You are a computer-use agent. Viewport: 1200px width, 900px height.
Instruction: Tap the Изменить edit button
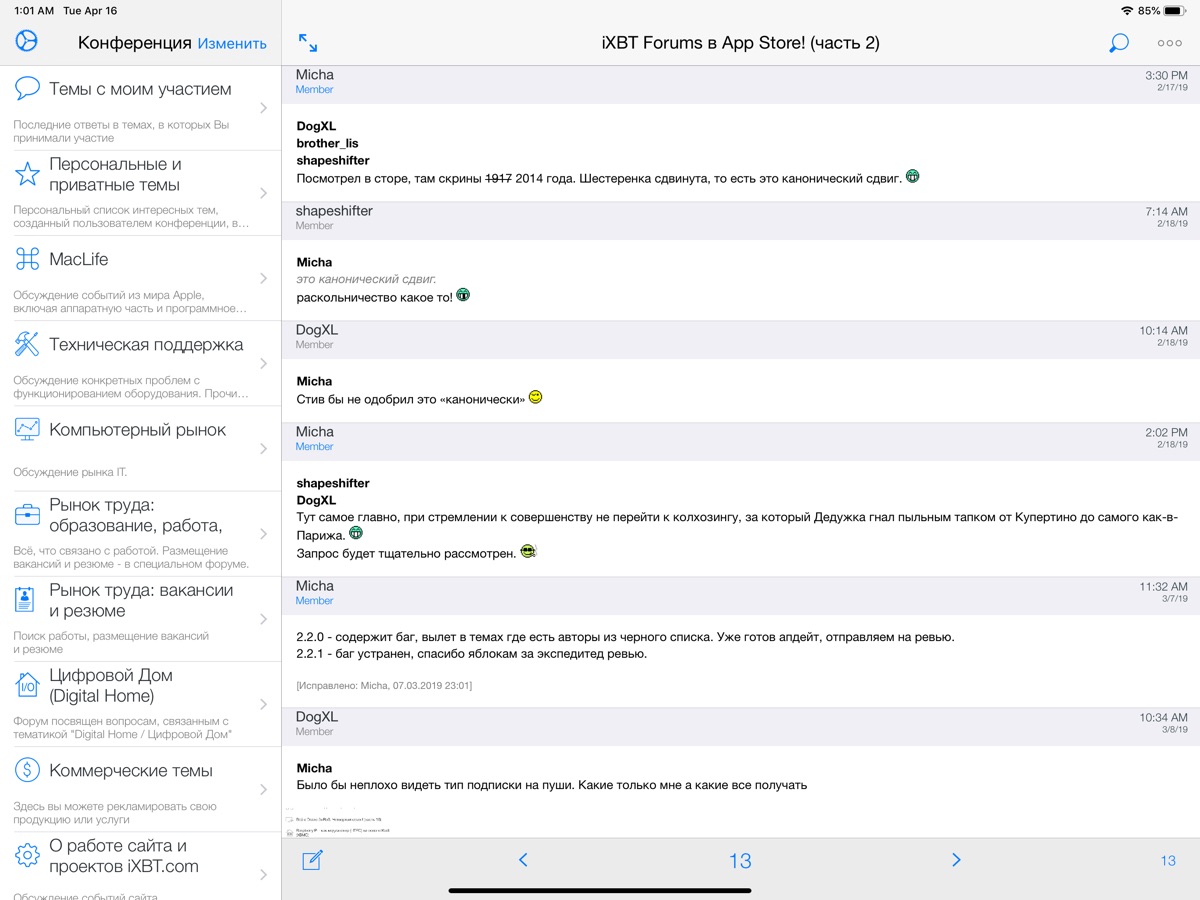[232, 43]
